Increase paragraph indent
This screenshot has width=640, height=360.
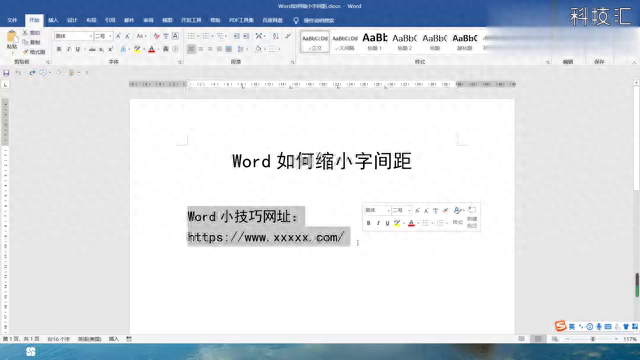coord(246,36)
